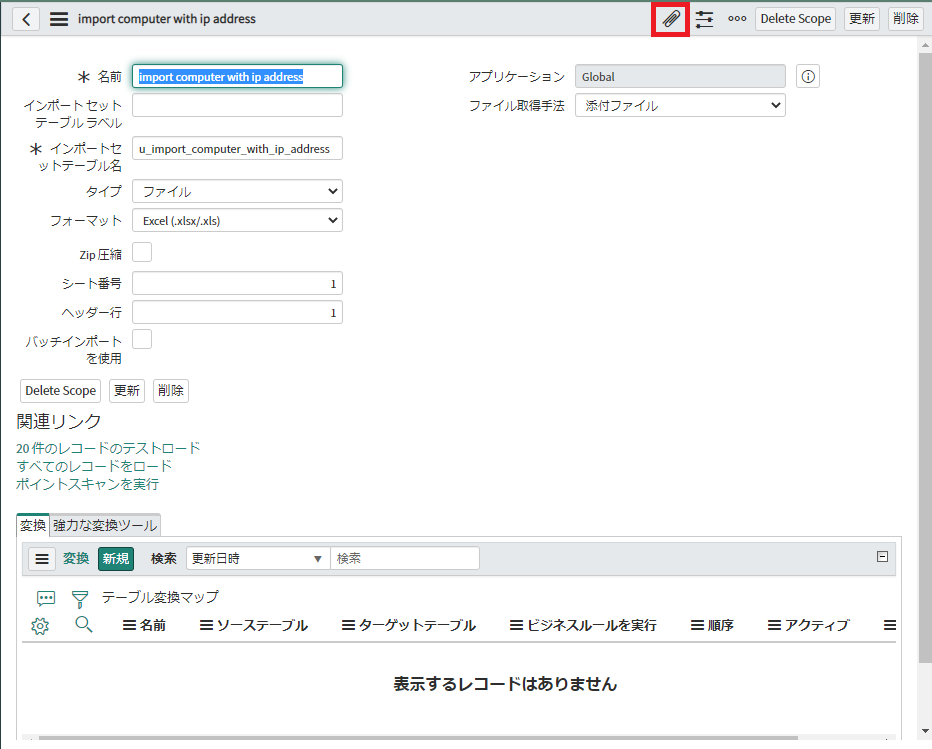Open the related list hamburger menu
The width and height of the screenshot is (932, 749).
coord(42,559)
